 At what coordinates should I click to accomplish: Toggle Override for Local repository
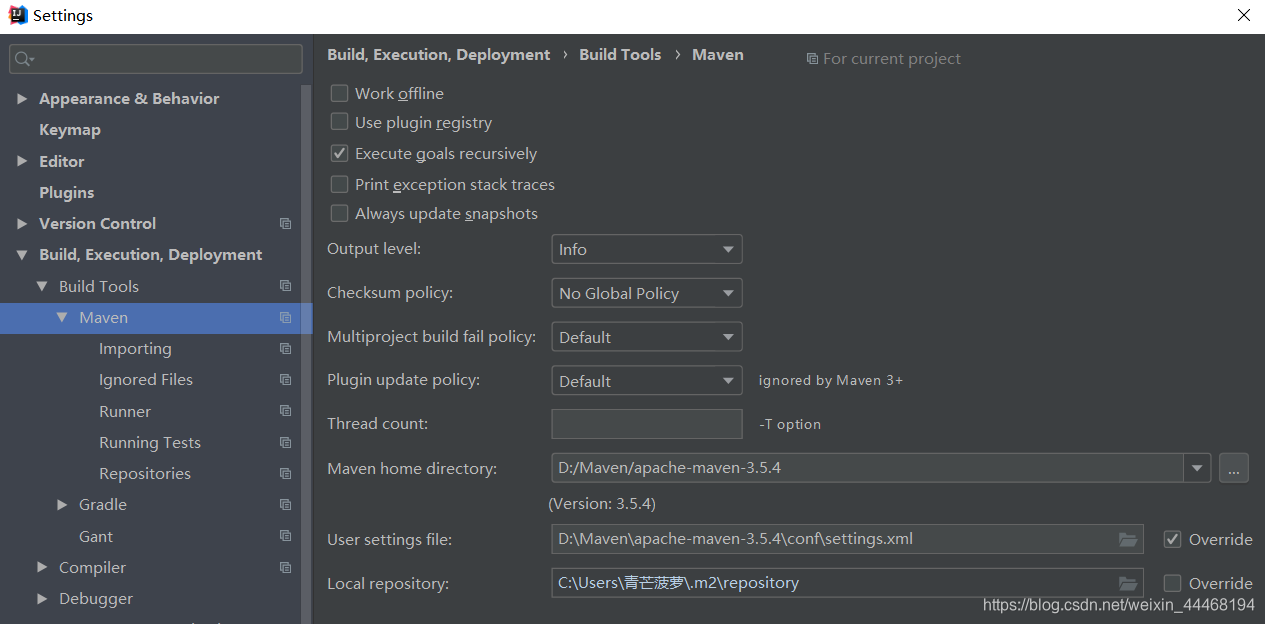pyautogui.click(x=1171, y=582)
